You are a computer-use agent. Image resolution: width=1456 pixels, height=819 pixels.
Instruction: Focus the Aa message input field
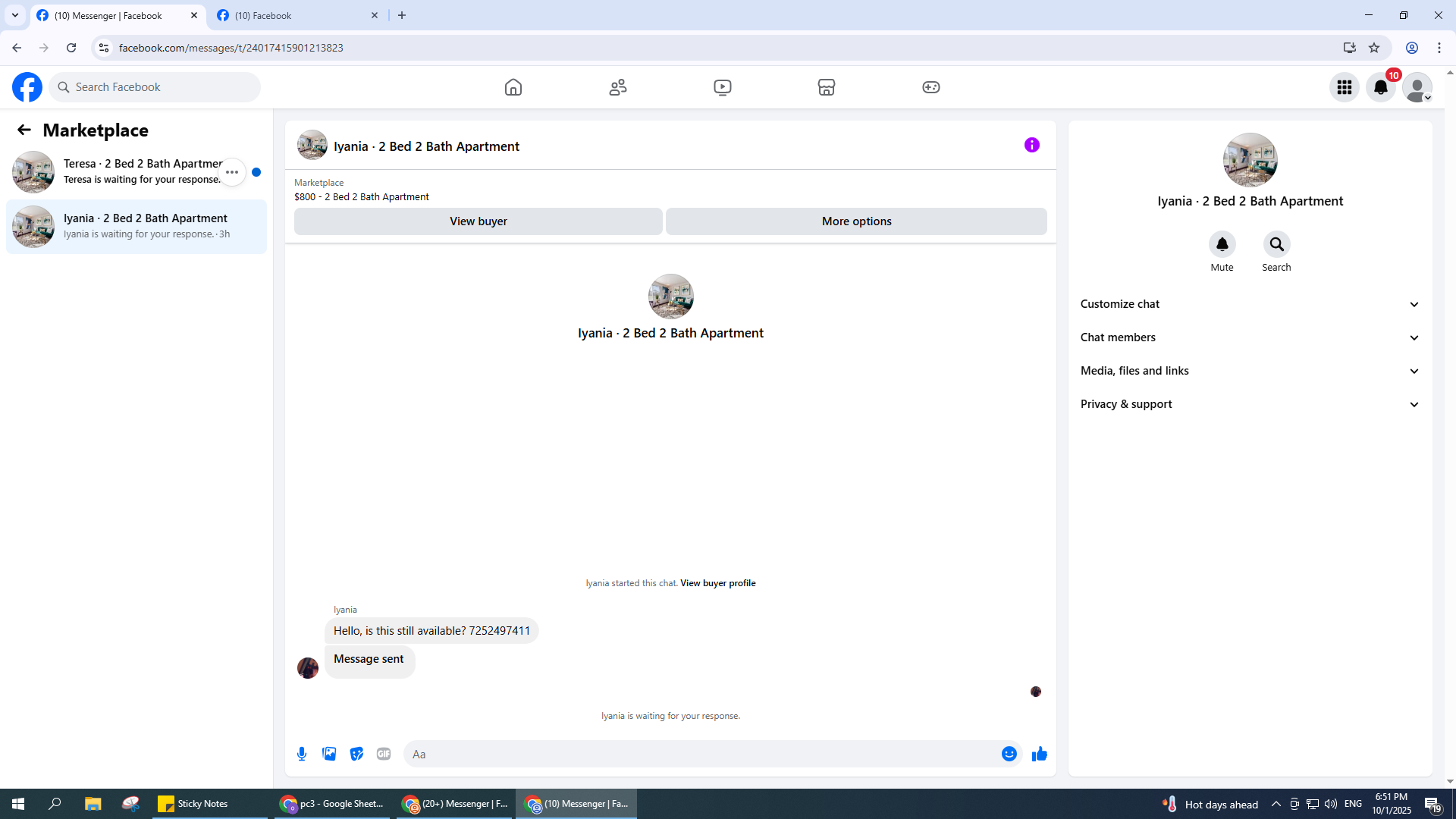[702, 754]
